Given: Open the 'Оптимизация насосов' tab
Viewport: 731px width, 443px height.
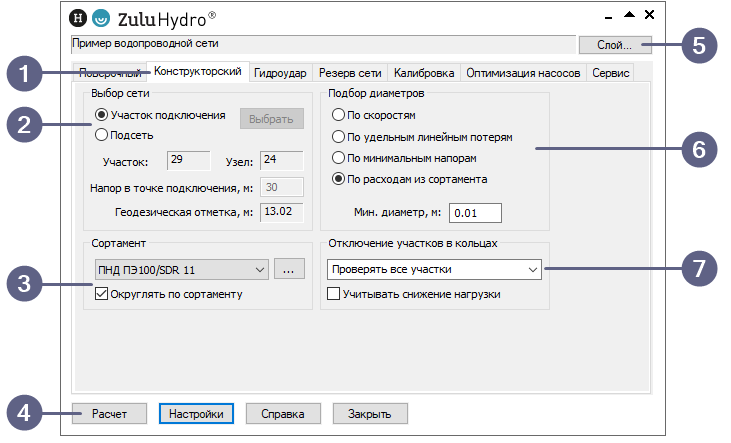Looking at the screenshot, I should click(523, 73).
